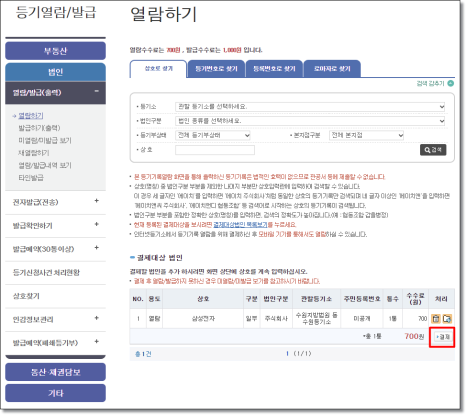Open the 열람하기 sidebar link
Viewport: 466px width, 415px height.
31,116
